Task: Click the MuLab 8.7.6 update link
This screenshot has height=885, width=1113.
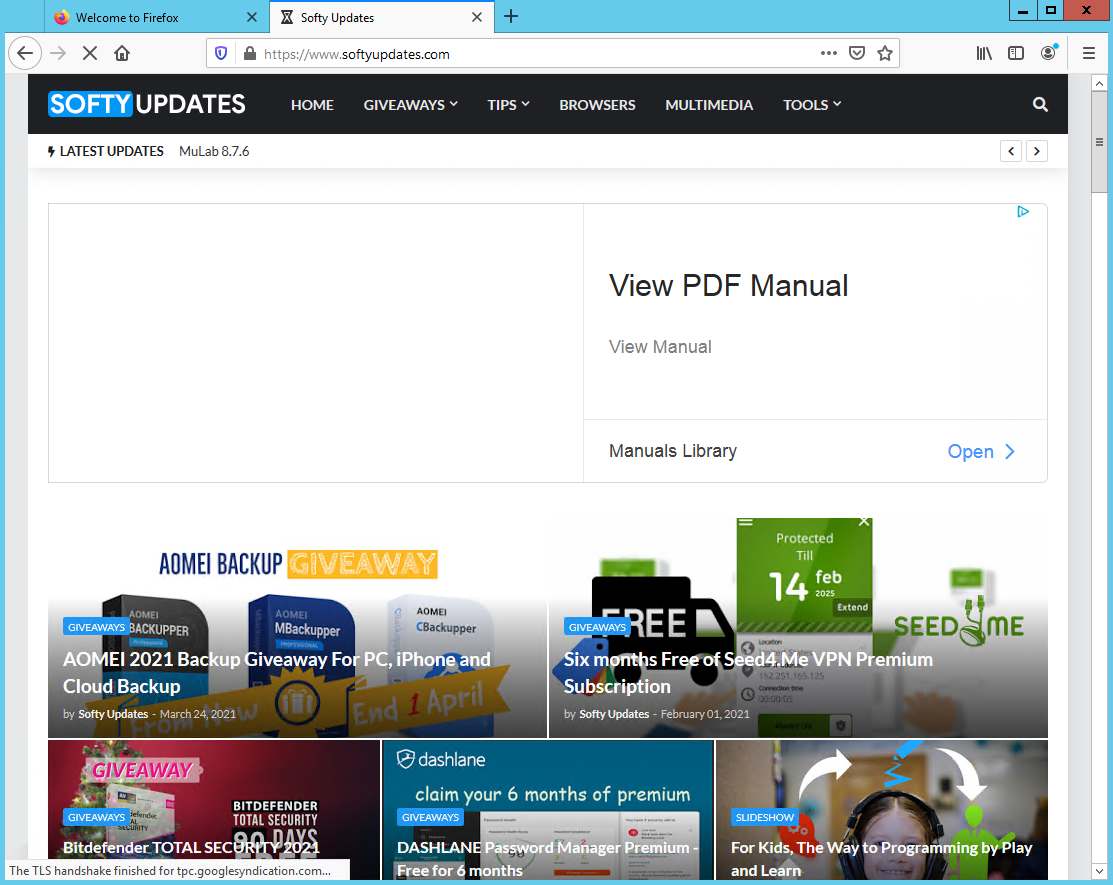Action: pyautogui.click(x=214, y=151)
